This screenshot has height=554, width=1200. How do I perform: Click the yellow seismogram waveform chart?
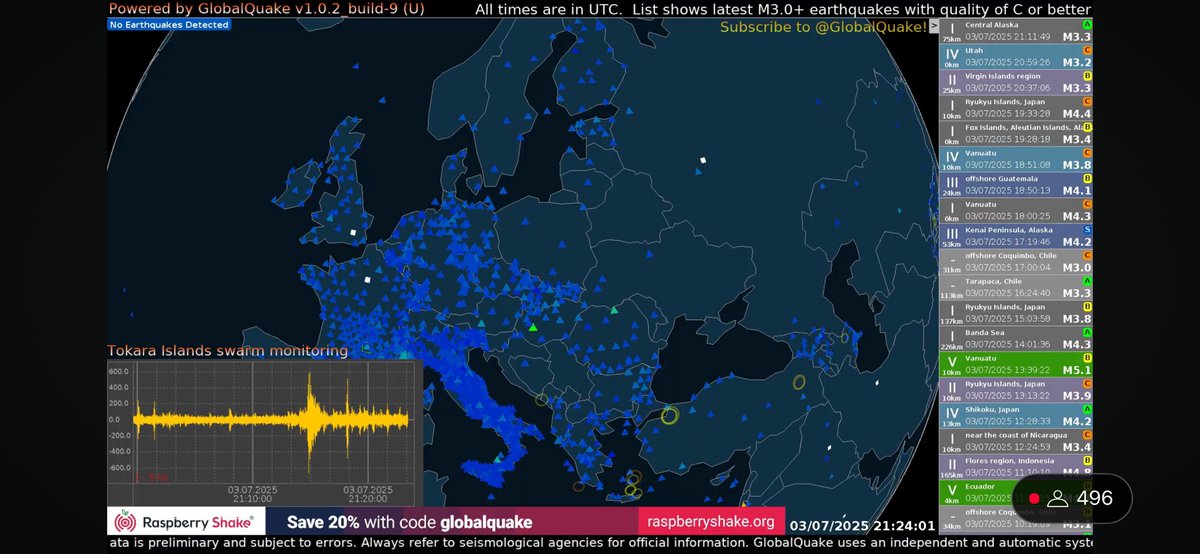point(272,420)
